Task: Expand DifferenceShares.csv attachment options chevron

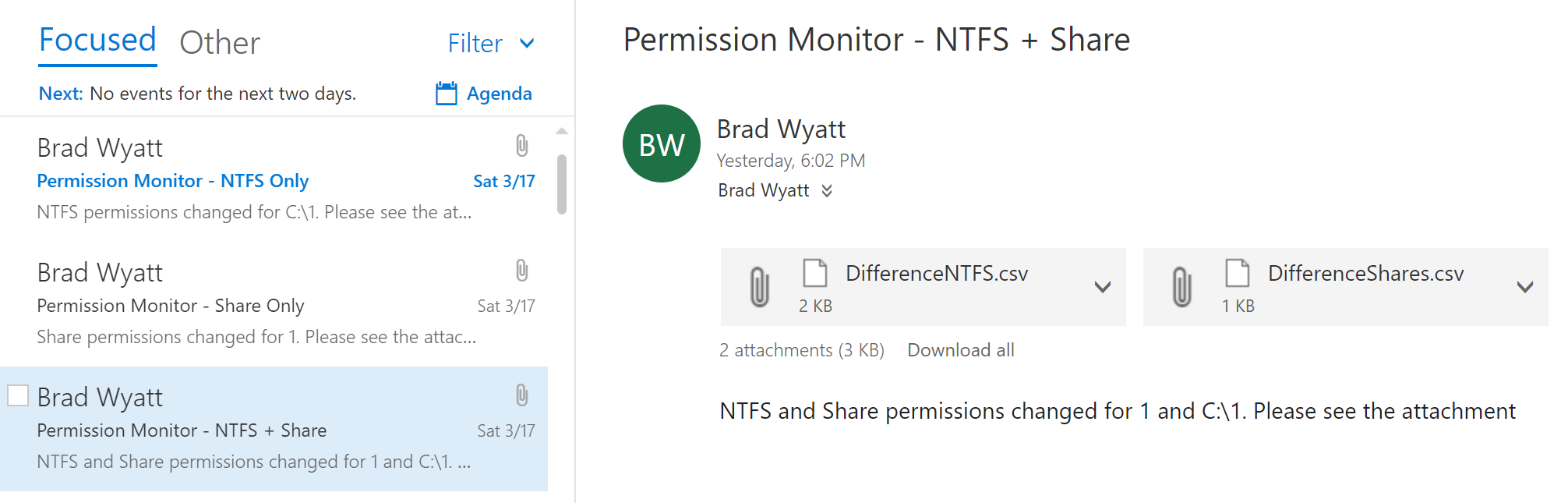Action: pos(1525,287)
